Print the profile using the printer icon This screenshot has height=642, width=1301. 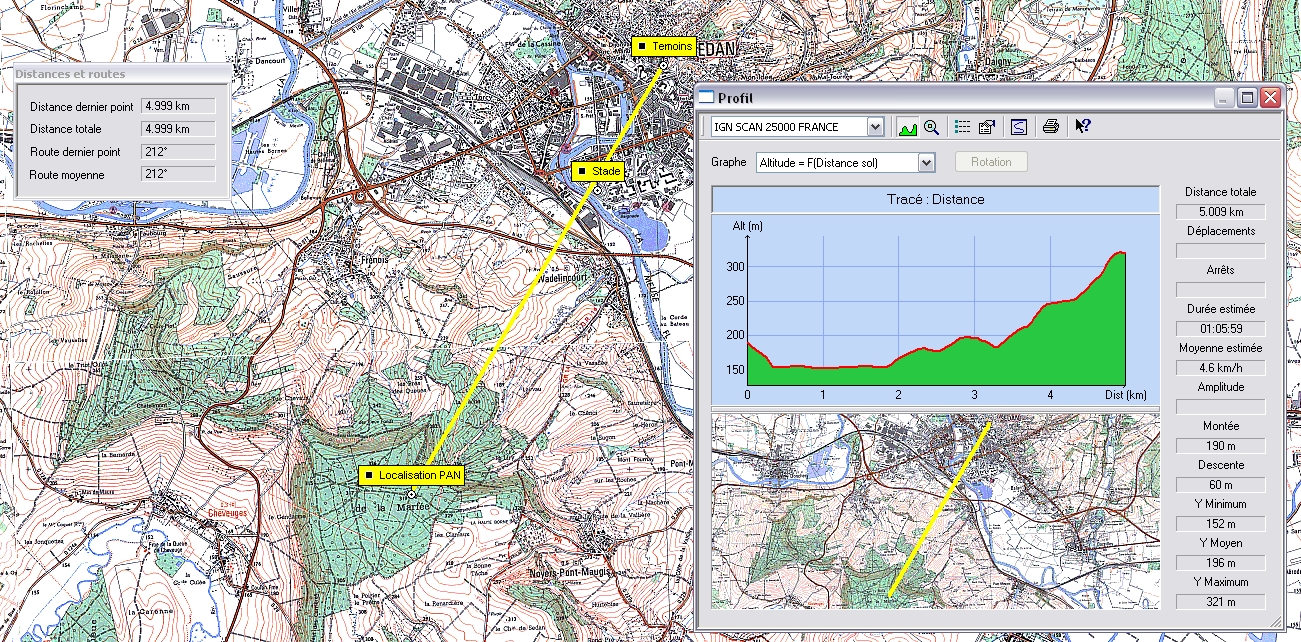click(1050, 127)
